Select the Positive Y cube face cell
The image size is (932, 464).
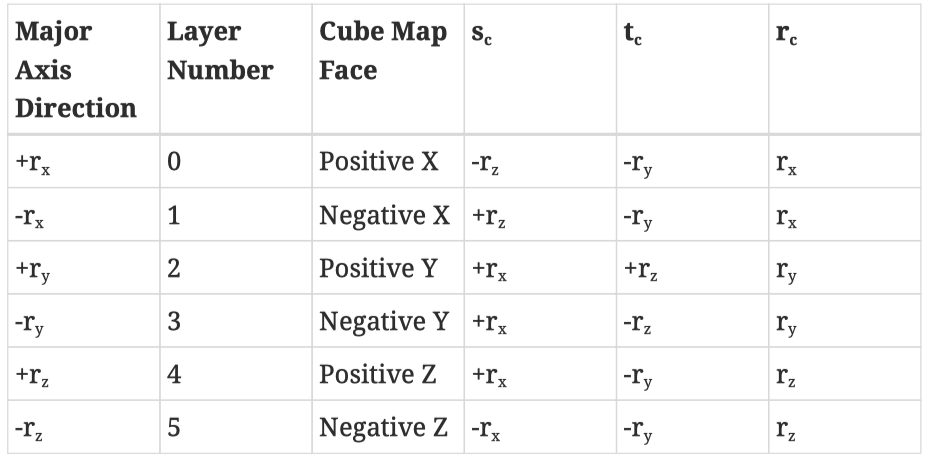point(378,268)
